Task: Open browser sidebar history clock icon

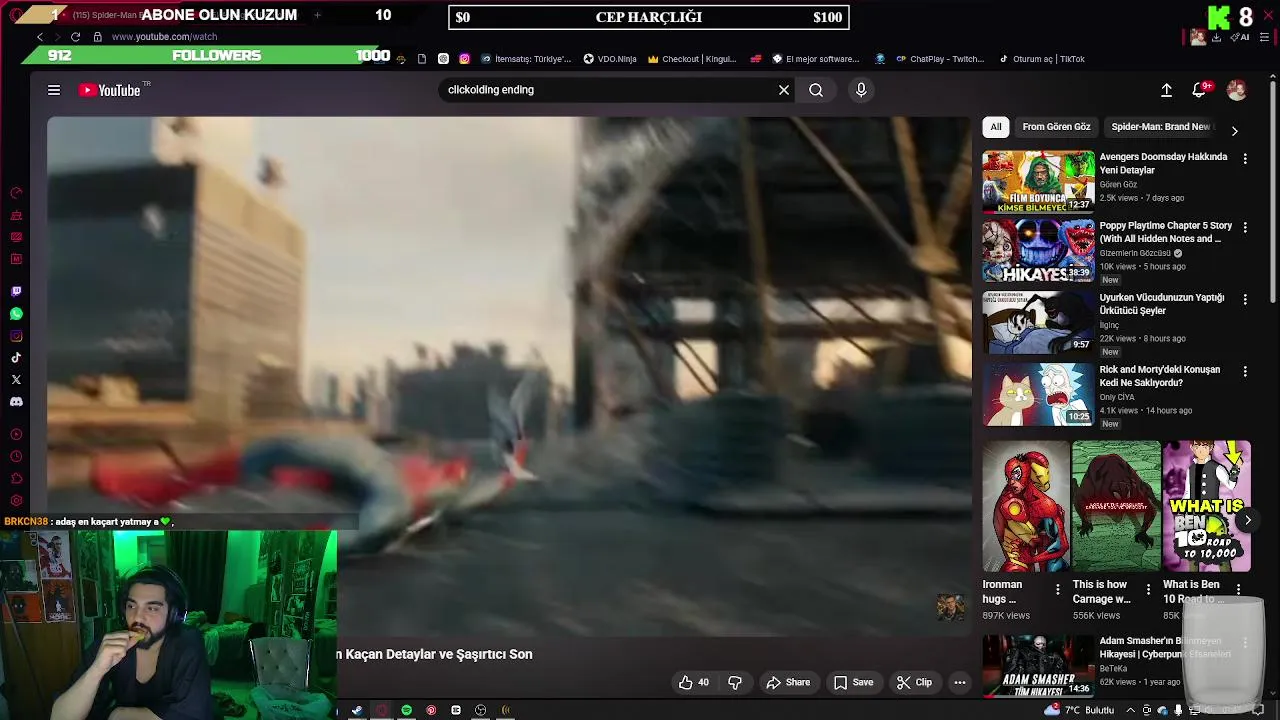Action: (16, 457)
